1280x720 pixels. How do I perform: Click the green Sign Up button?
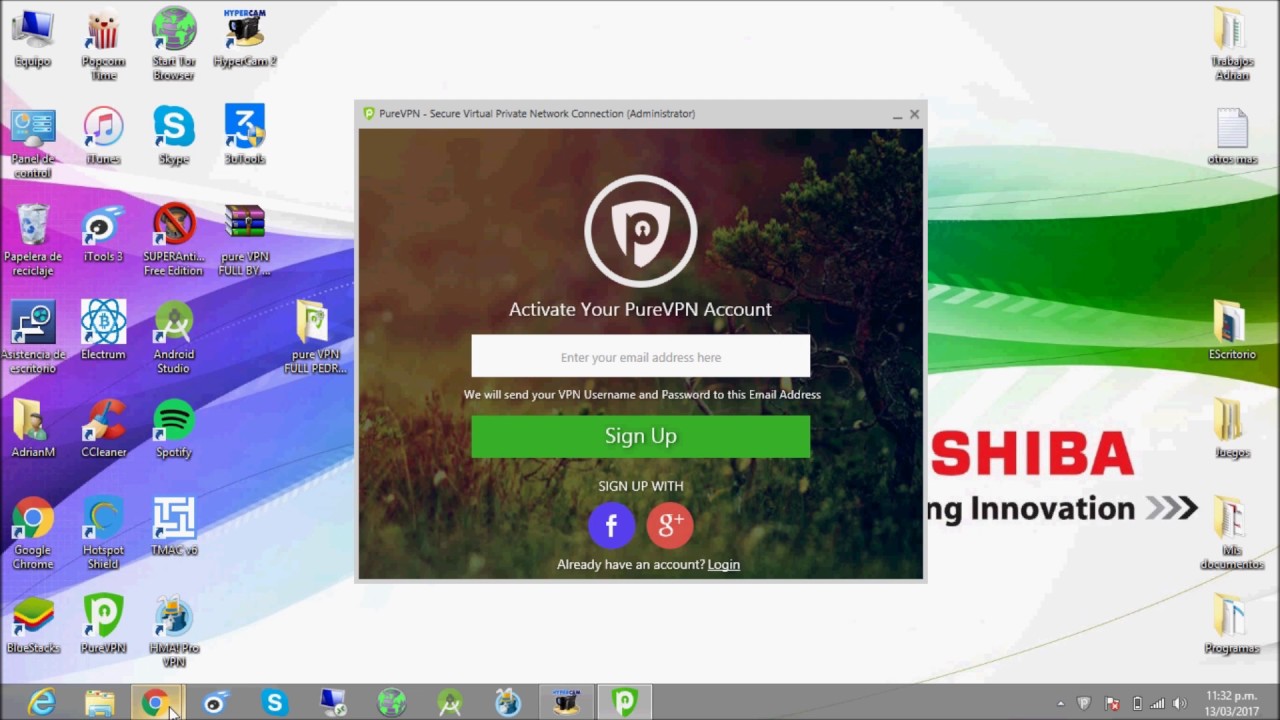click(640, 436)
